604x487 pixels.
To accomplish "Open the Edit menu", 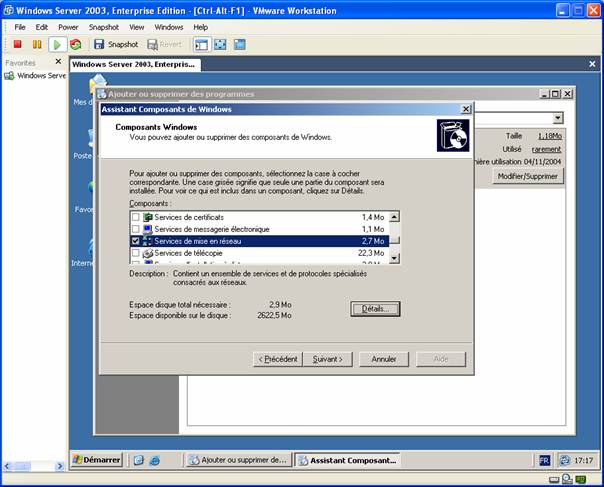I will [x=42, y=27].
